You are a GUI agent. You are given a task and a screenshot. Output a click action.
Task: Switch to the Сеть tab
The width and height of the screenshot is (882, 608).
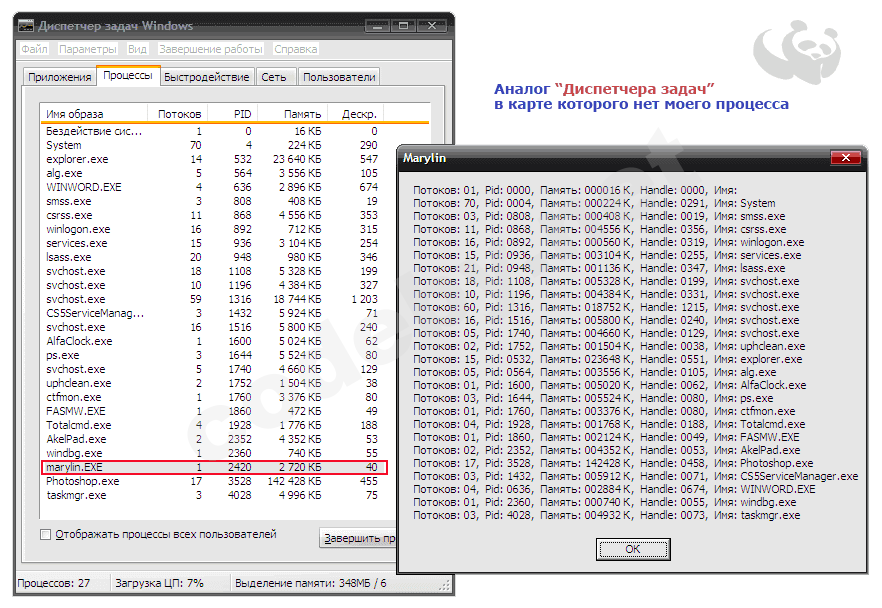pyautogui.click(x=274, y=77)
